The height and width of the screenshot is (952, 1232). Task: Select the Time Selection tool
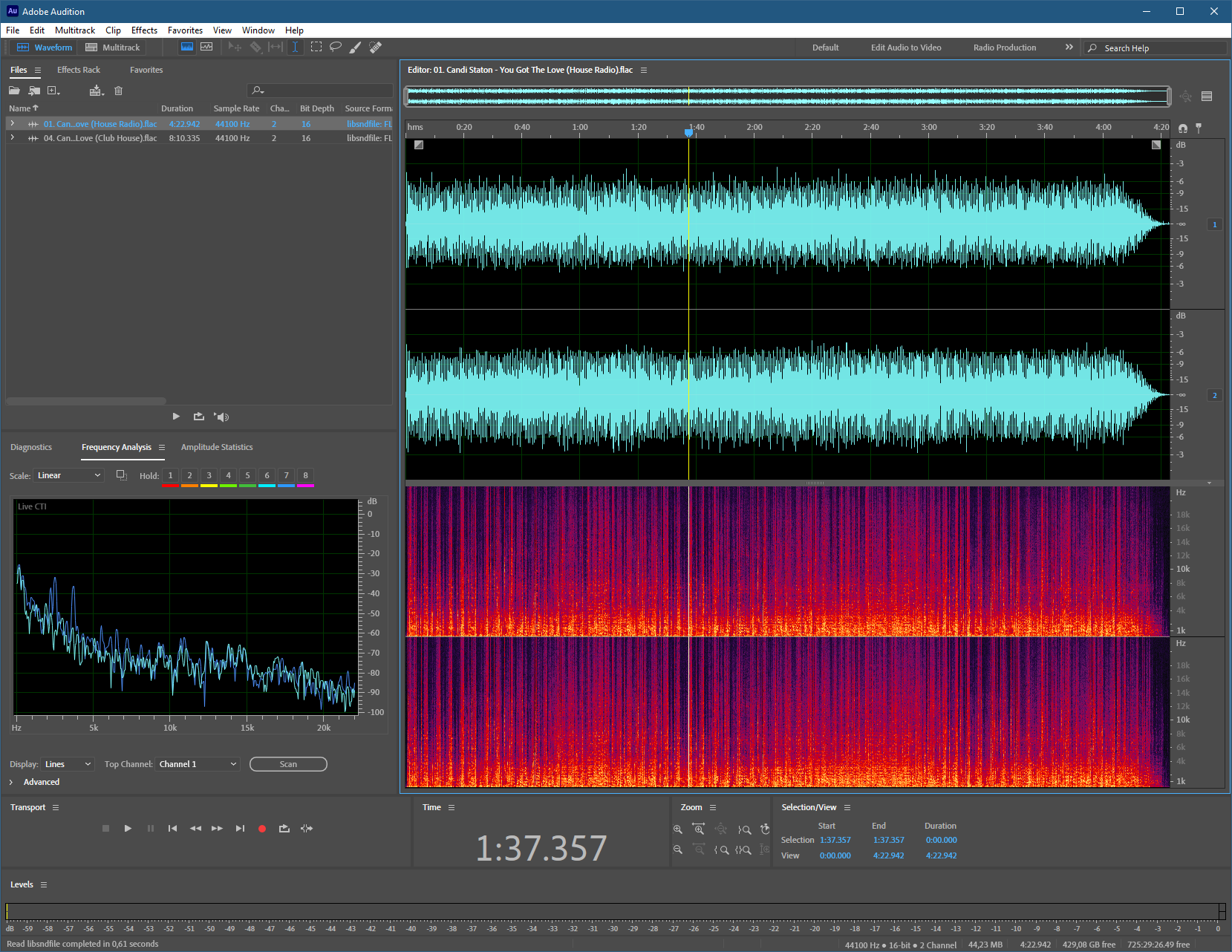coord(295,47)
